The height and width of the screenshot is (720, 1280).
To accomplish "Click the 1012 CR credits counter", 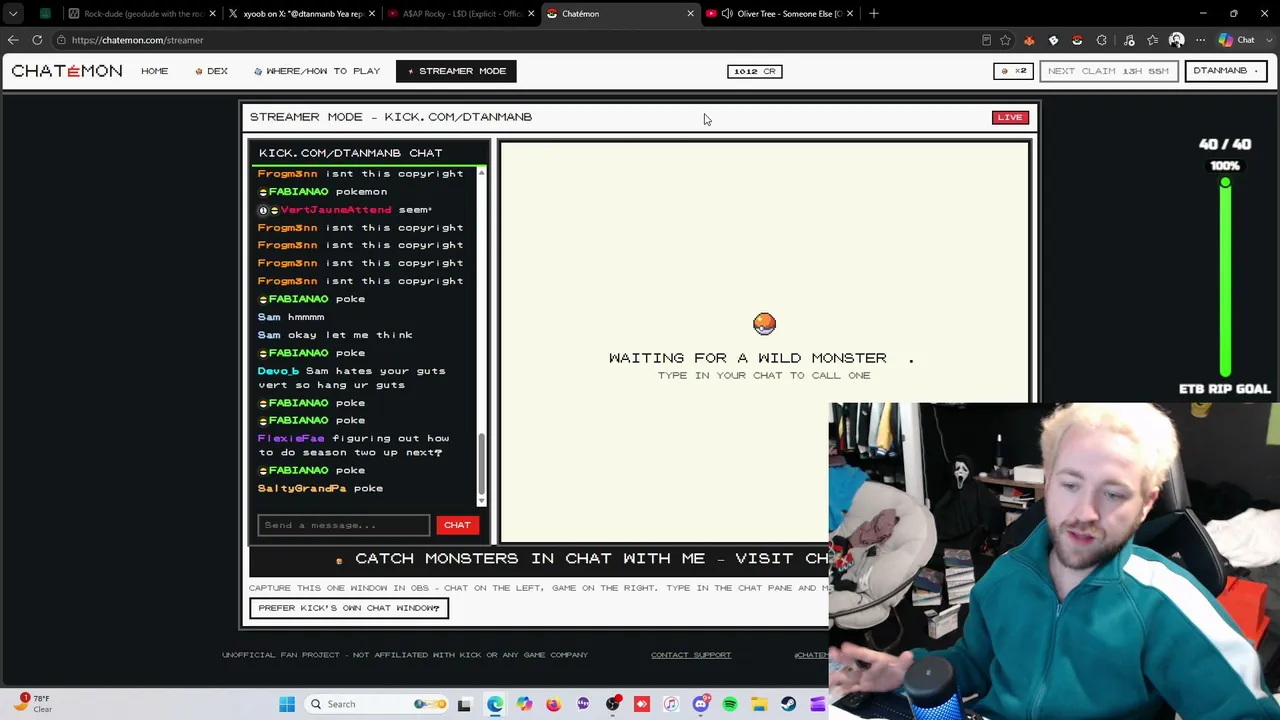I will coord(754,71).
